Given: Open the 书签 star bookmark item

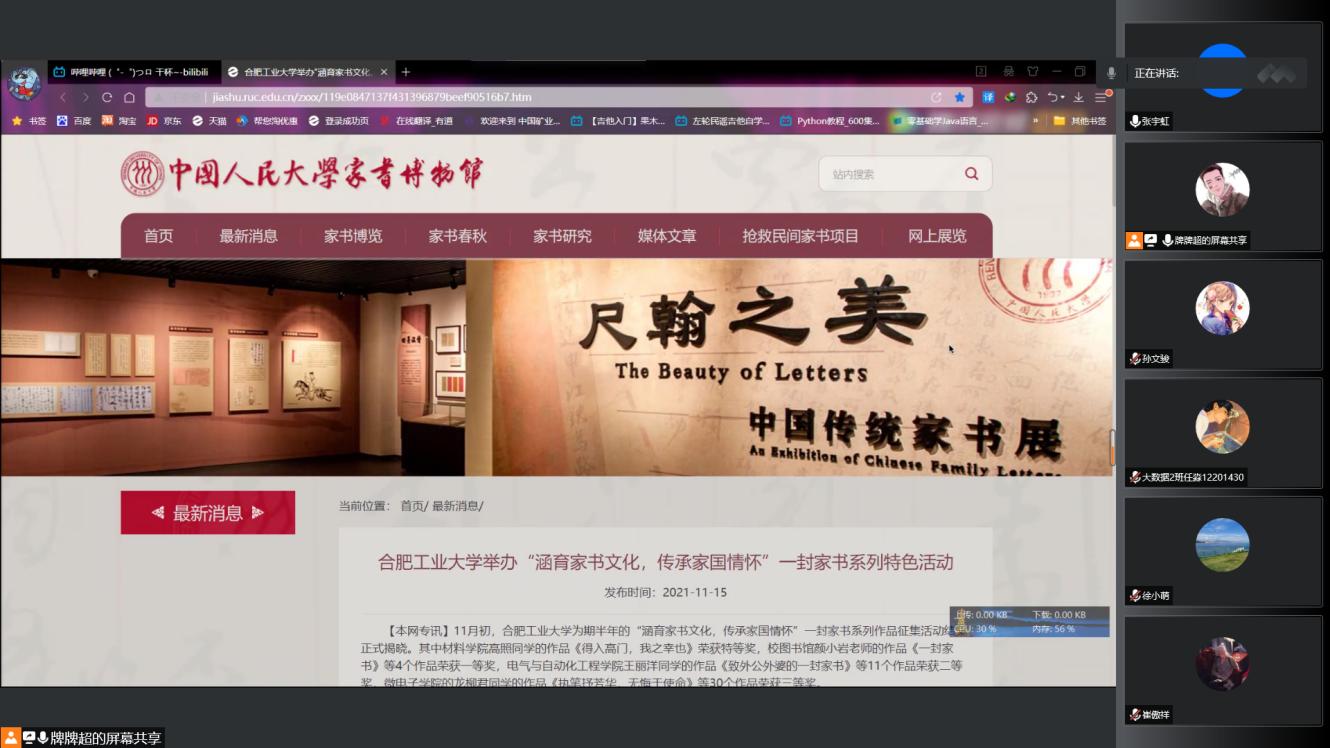Looking at the screenshot, I should pos(29,121).
